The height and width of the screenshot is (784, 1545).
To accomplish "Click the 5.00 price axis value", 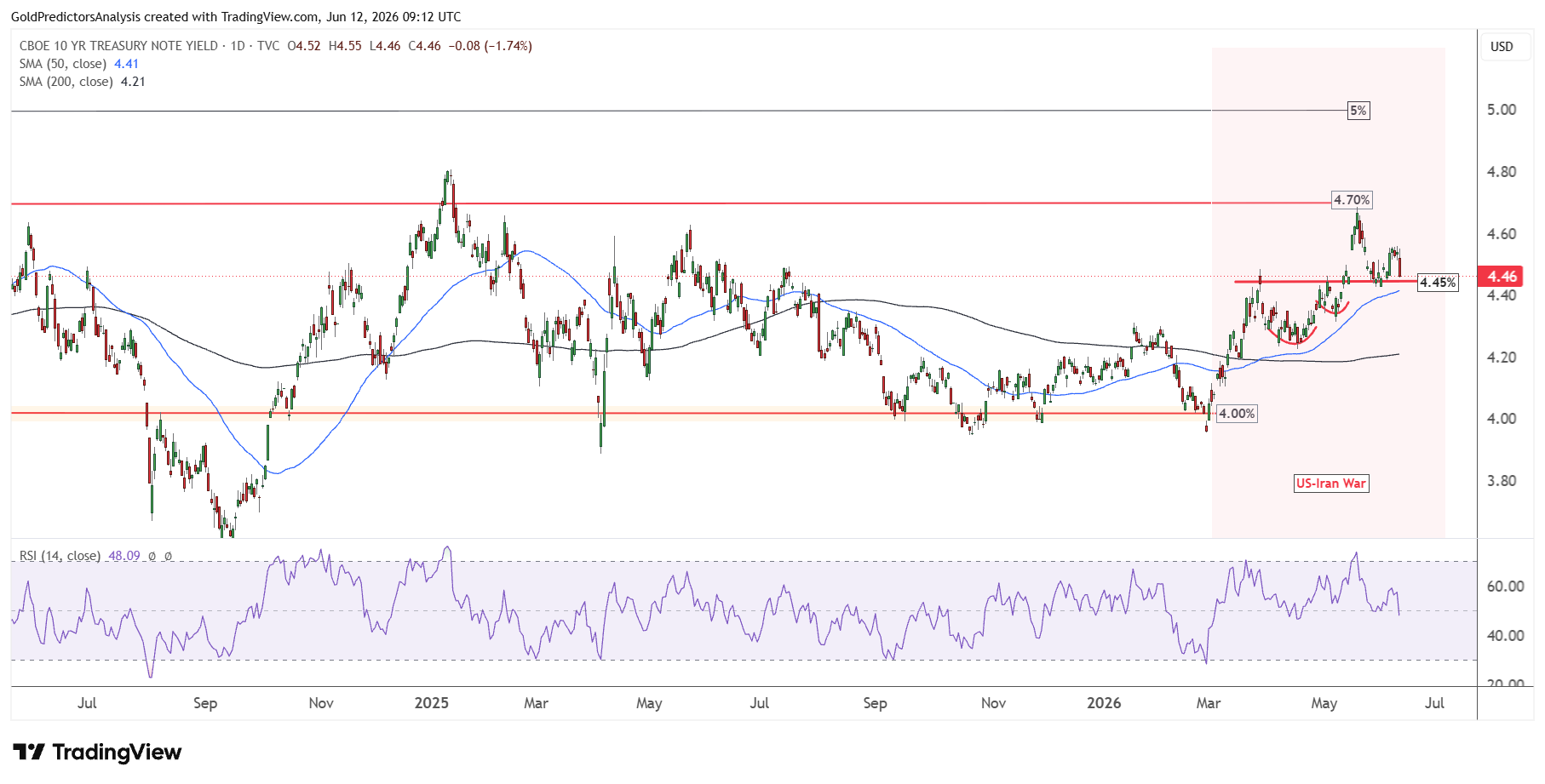I will coord(1502,110).
